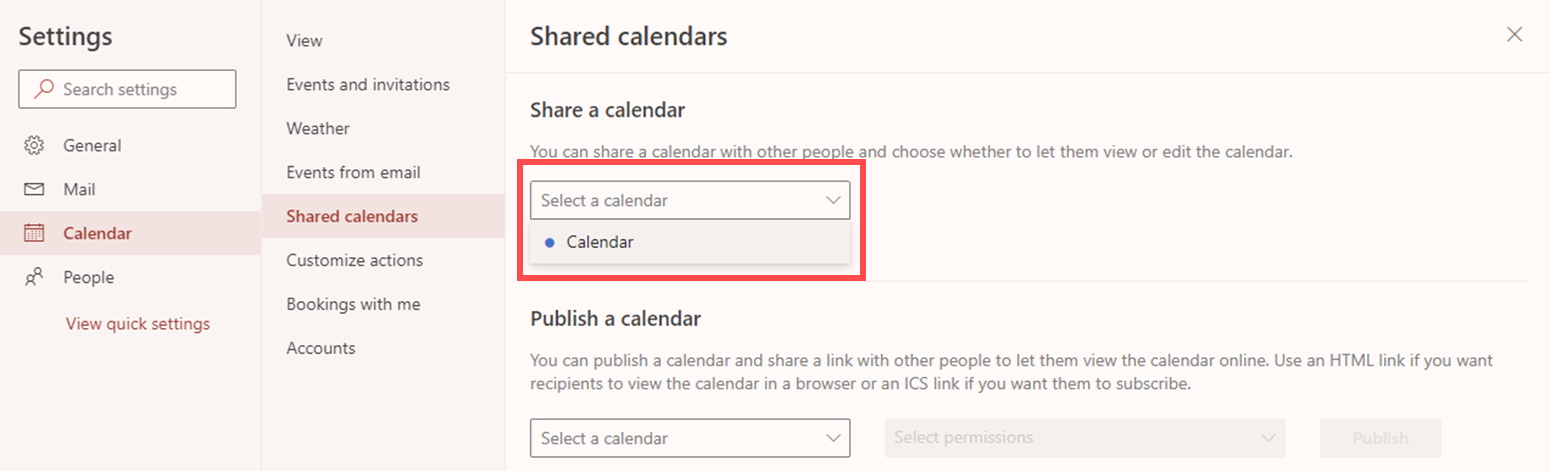The width and height of the screenshot is (1550, 471).
Task: Open Bookings with me section
Action: [353, 305]
